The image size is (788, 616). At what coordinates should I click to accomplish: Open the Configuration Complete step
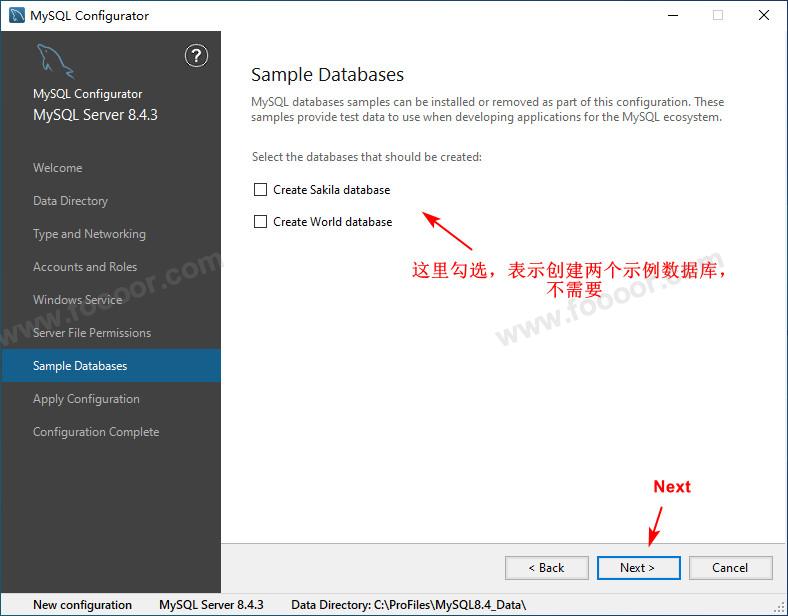click(x=96, y=432)
